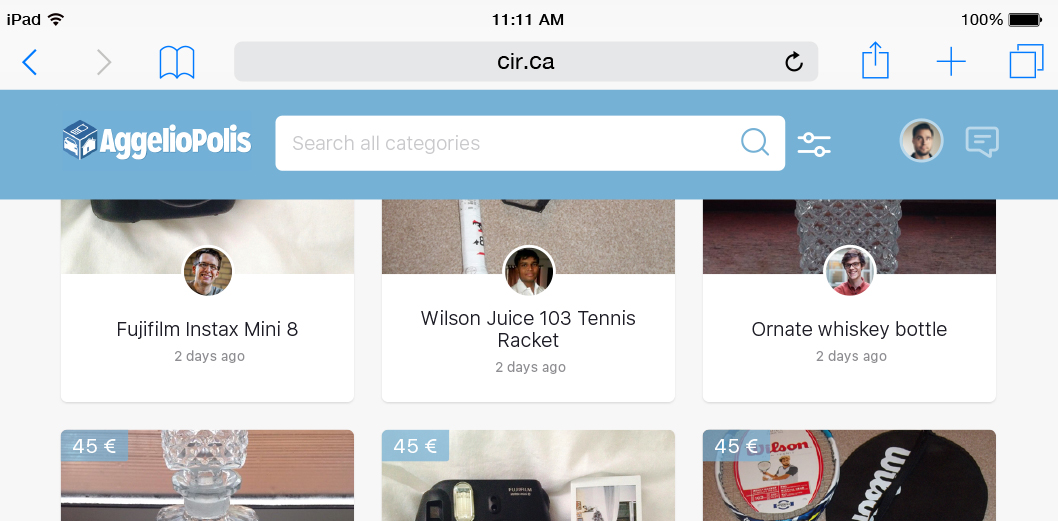Image resolution: width=1058 pixels, height=521 pixels.
Task: Show all open tabs icon
Action: click(1026, 62)
